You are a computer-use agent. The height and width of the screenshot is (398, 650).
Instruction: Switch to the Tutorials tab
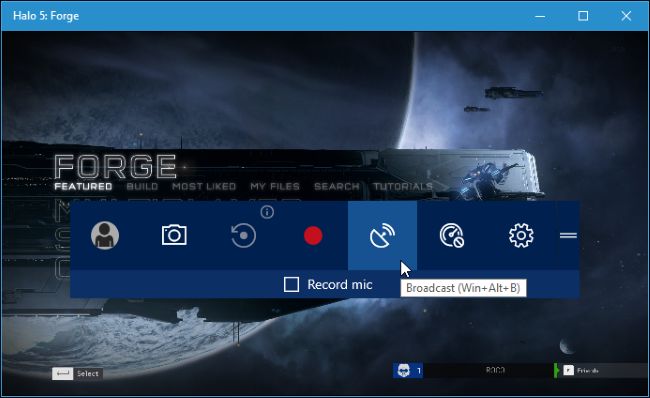[x=403, y=187]
